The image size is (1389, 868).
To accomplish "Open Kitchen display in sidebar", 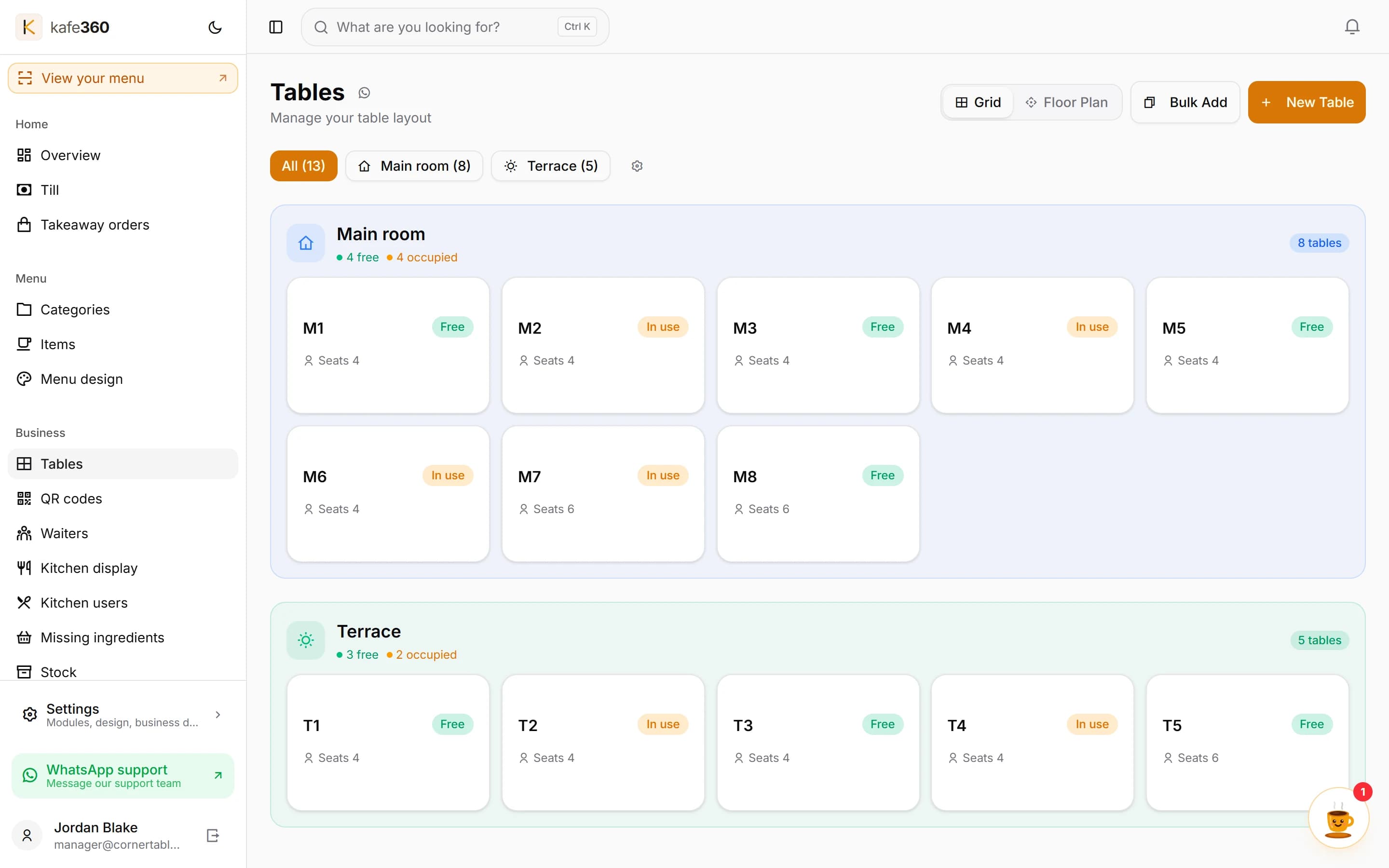I will coord(123,568).
